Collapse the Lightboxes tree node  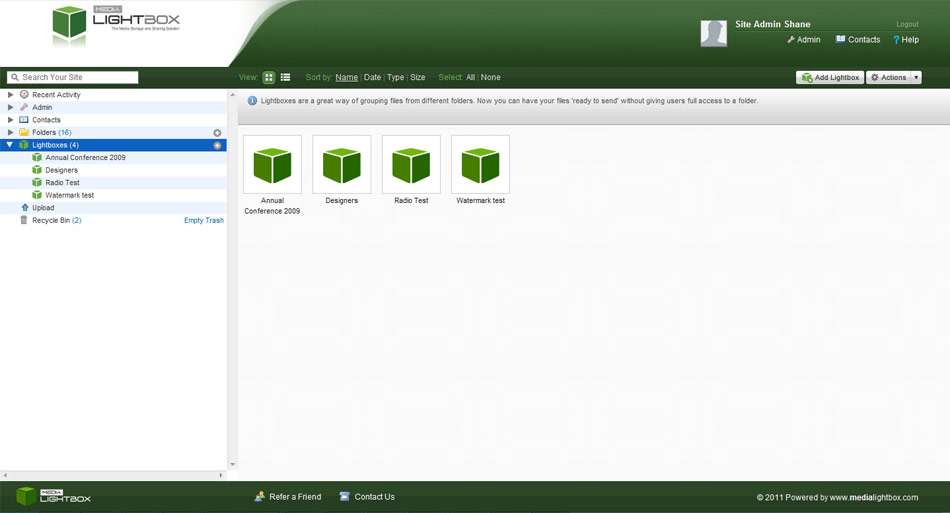click(x=11, y=145)
